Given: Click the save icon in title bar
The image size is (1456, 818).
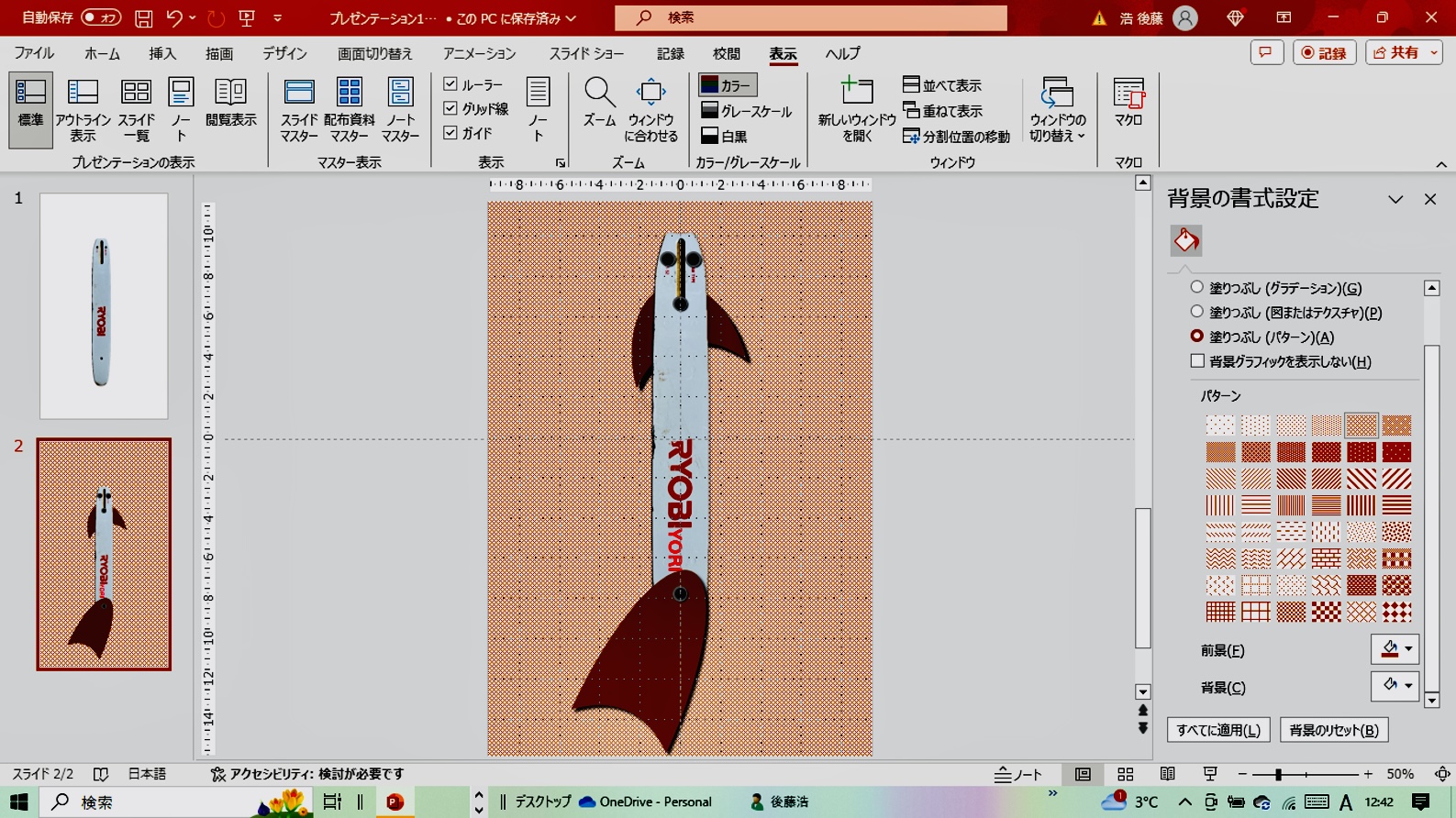Looking at the screenshot, I should [143, 17].
